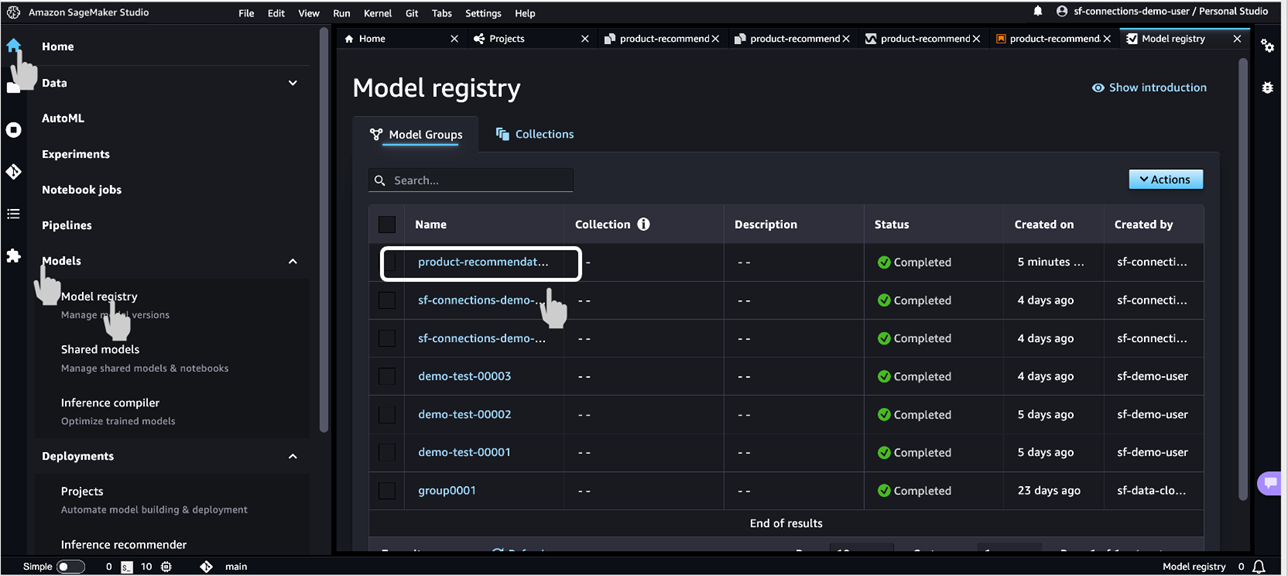Open the product-recommendat... model group link
Image resolution: width=1288 pixels, height=576 pixels.
[x=483, y=262]
